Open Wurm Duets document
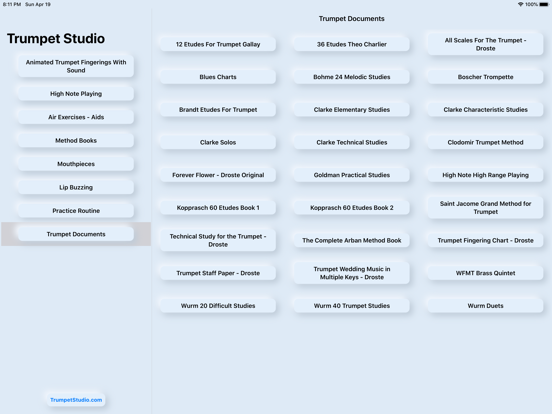 485,306
